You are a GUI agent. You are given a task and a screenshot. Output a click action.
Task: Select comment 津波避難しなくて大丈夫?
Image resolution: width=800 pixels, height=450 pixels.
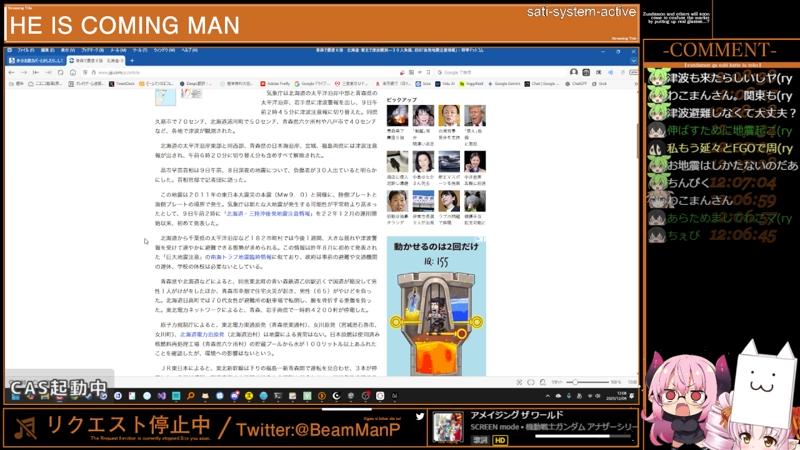[x=732, y=113]
